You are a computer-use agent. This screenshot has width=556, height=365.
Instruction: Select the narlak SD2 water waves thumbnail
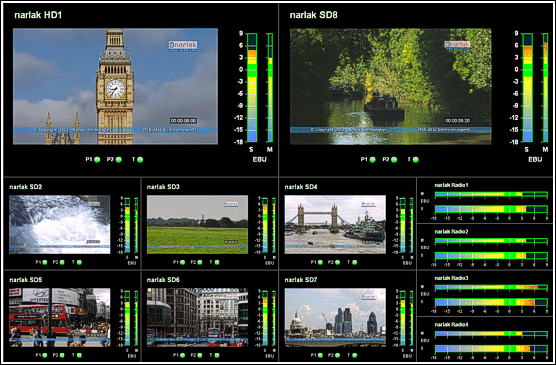pyautogui.click(x=60, y=224)
